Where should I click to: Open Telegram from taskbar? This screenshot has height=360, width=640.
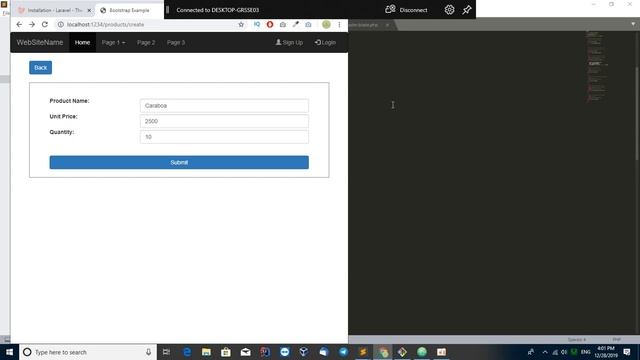(x=343, y=352)
